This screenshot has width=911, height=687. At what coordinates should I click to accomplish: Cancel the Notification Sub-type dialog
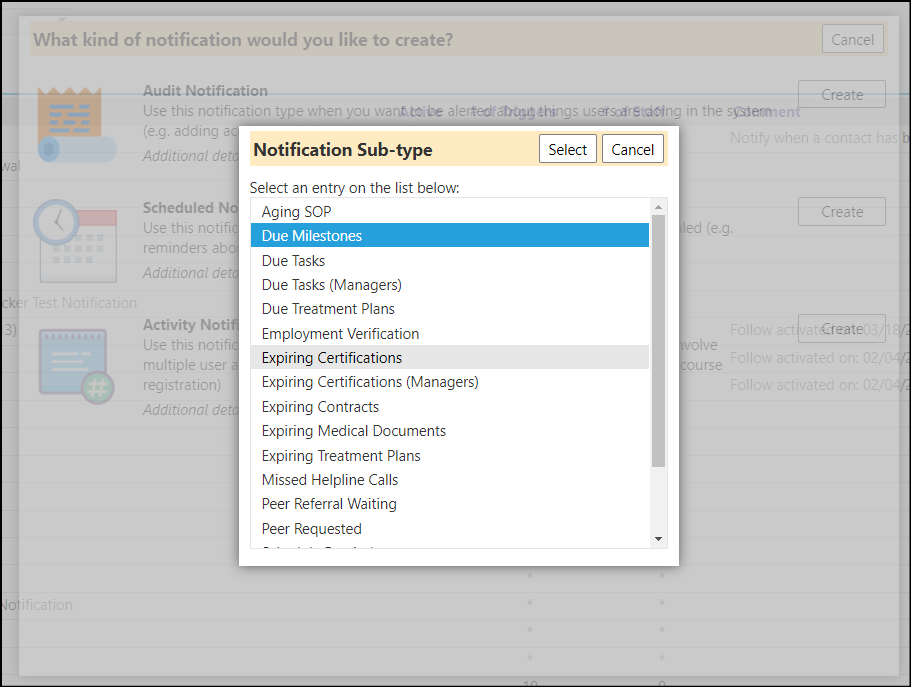coord(632,149)
